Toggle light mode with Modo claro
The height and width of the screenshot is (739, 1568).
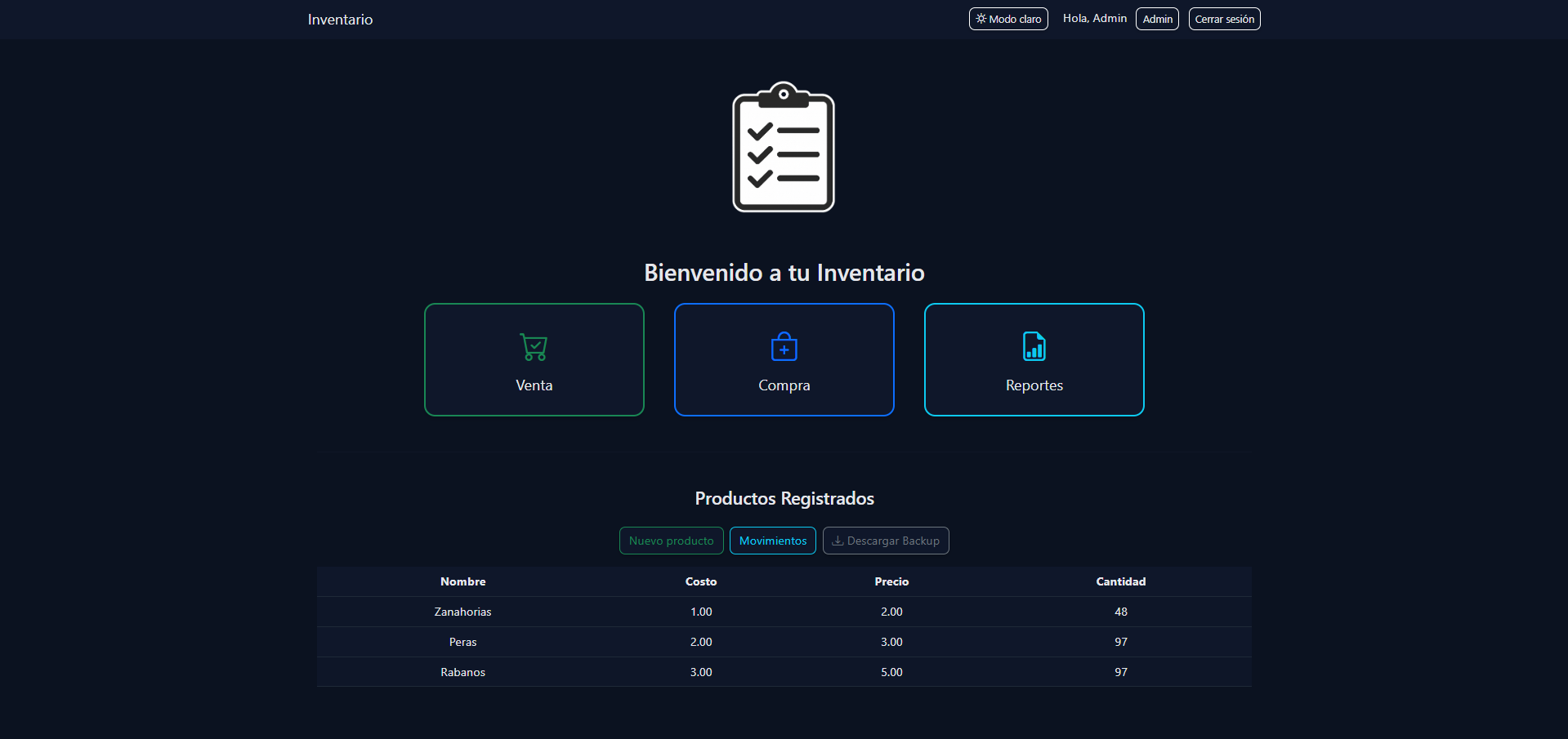click(x=1008, y=18)
